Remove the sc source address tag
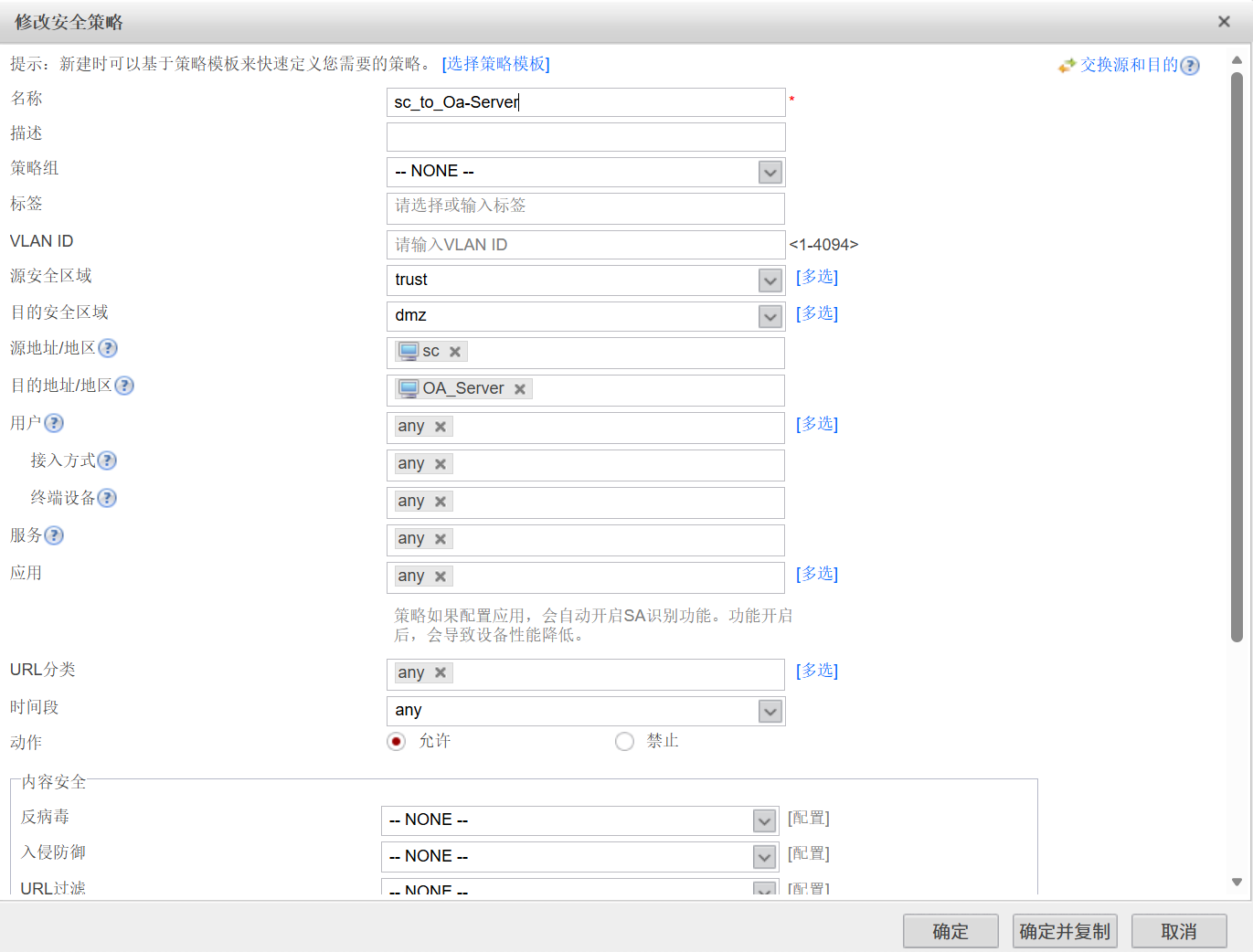Viewport: 1253px width, 952px height. tap(454, 352)
